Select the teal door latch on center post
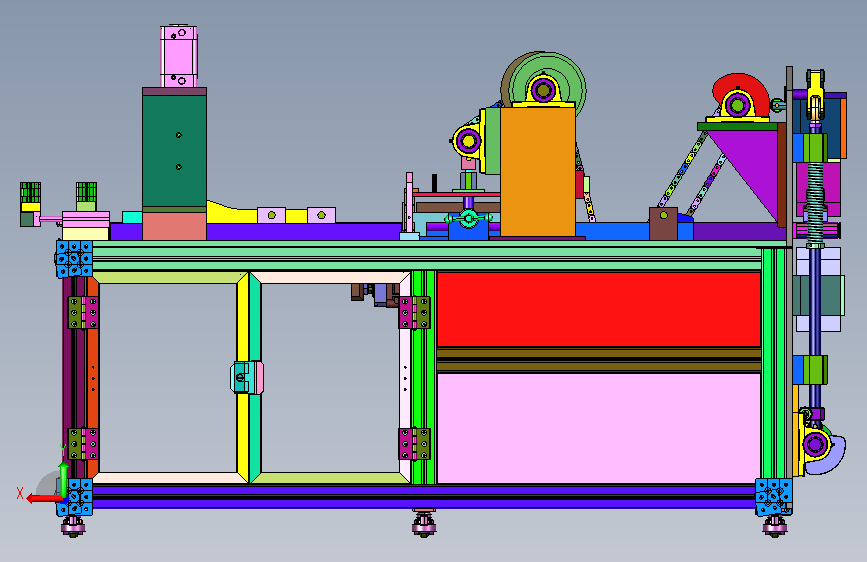Viewport: 867px width, 562px height. coord(247,377)
